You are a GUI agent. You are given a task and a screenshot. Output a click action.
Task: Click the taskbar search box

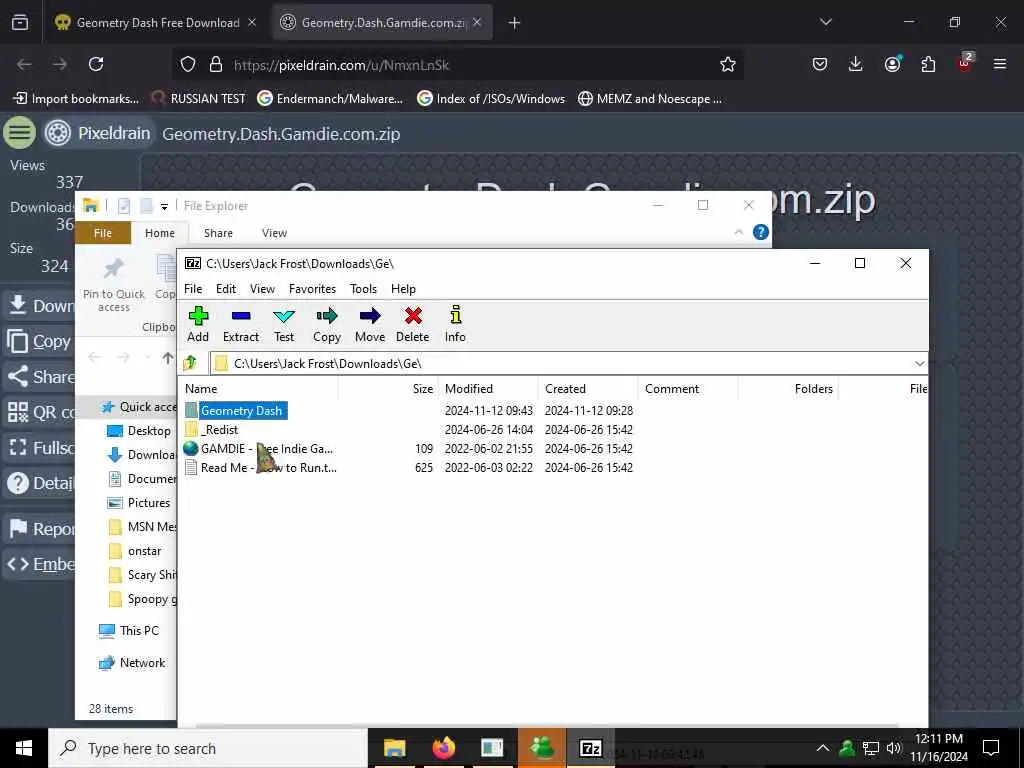pos(208,748)
